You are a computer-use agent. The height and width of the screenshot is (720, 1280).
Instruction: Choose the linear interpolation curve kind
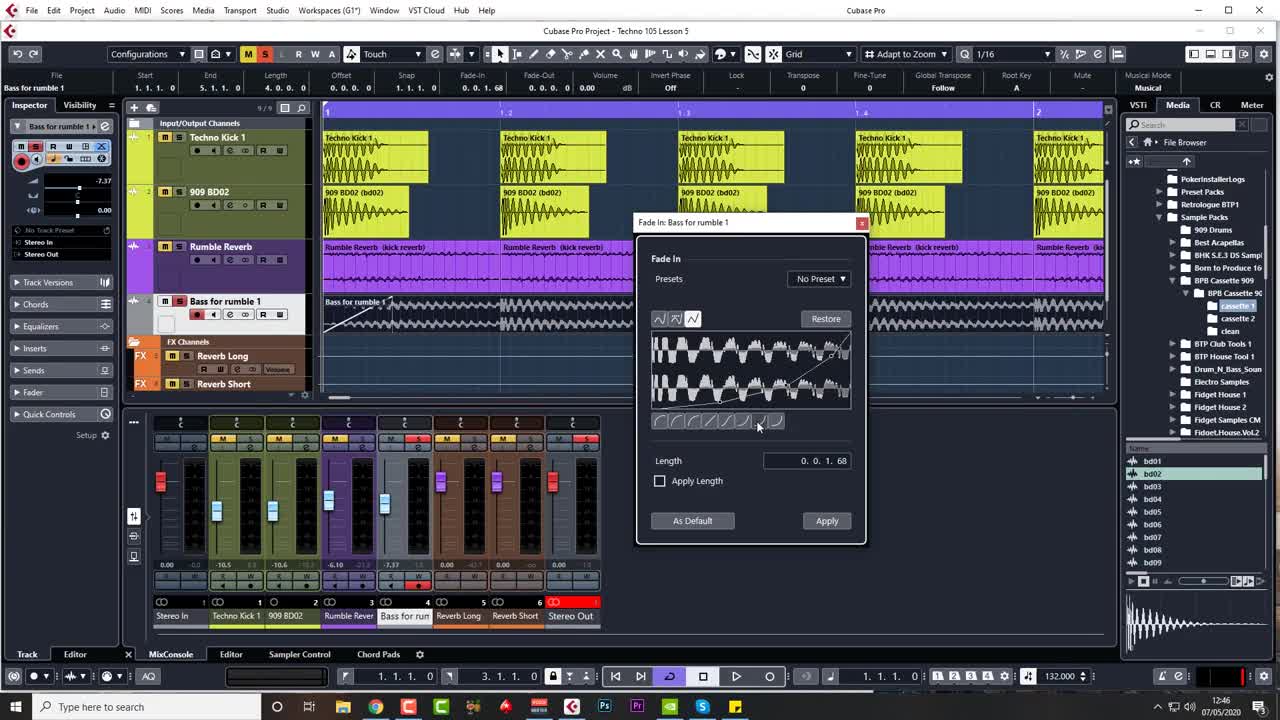pos(693,319)
